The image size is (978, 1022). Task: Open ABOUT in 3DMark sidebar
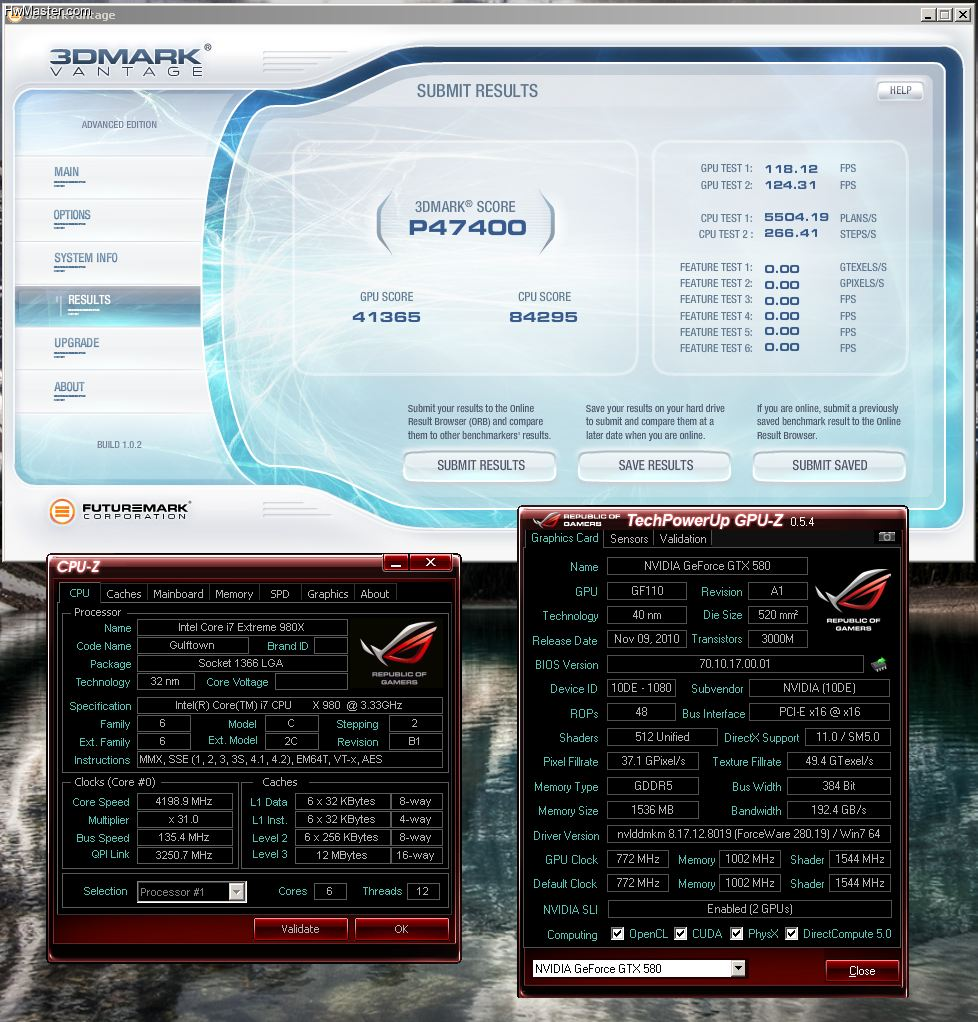(69, 387)
